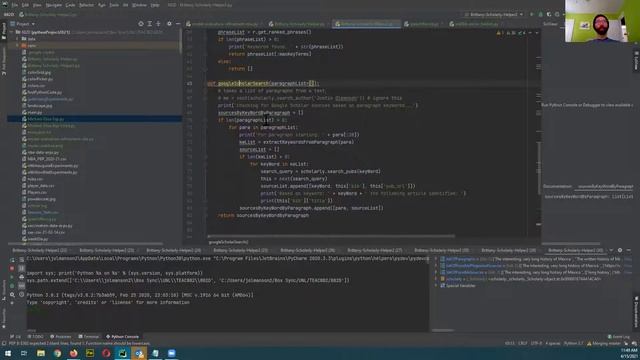Open the Event Log
This screenshot has width=640, height=360.
click(x=618, y=337)
